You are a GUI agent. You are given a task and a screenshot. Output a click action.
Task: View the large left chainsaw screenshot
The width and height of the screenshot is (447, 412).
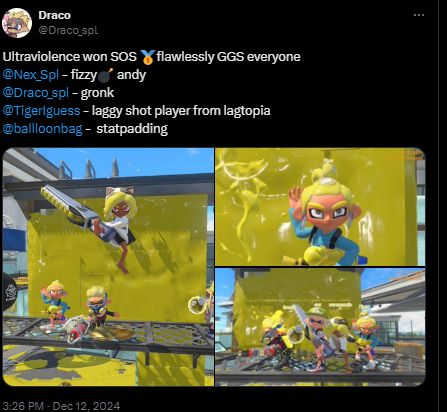click(x=108, y=267)
